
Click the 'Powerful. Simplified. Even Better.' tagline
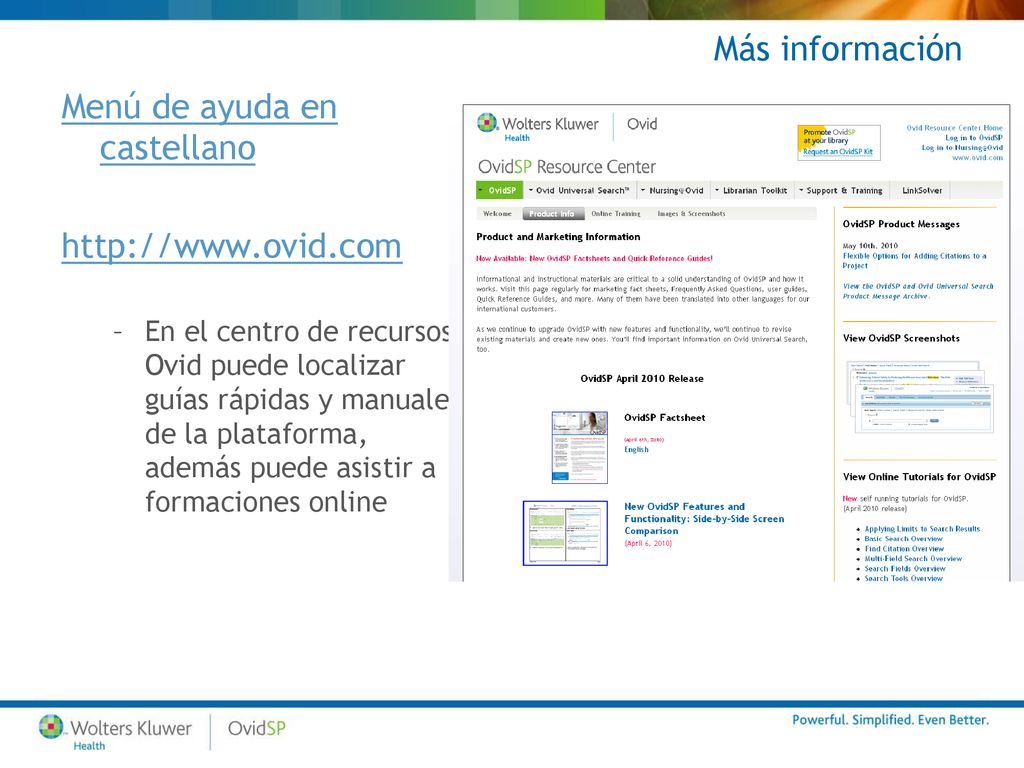click(890, 720)
